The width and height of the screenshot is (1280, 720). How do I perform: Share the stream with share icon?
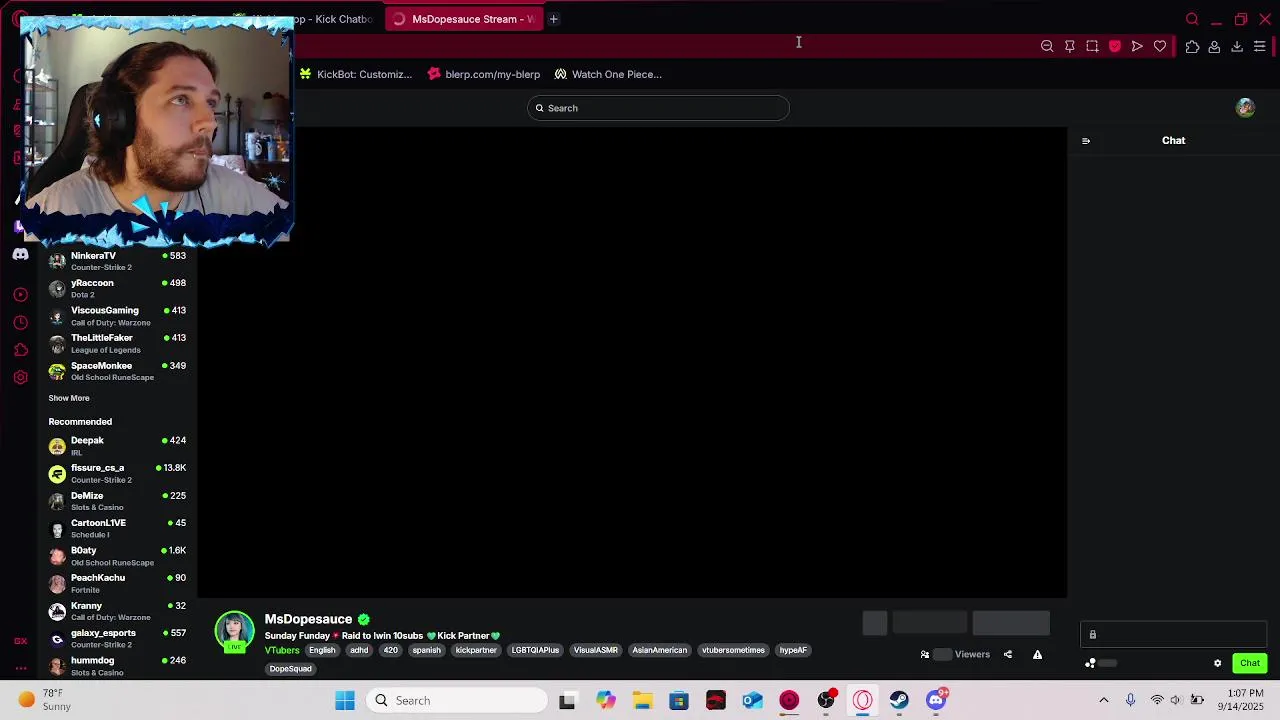coord(1008,655)
